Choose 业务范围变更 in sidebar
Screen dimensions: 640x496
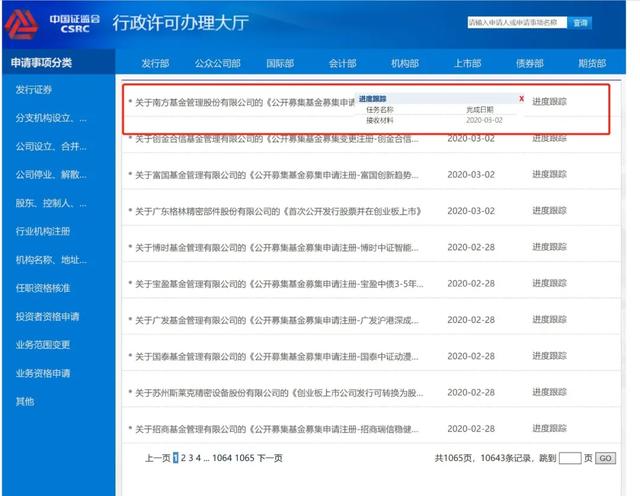pos(43,345)
